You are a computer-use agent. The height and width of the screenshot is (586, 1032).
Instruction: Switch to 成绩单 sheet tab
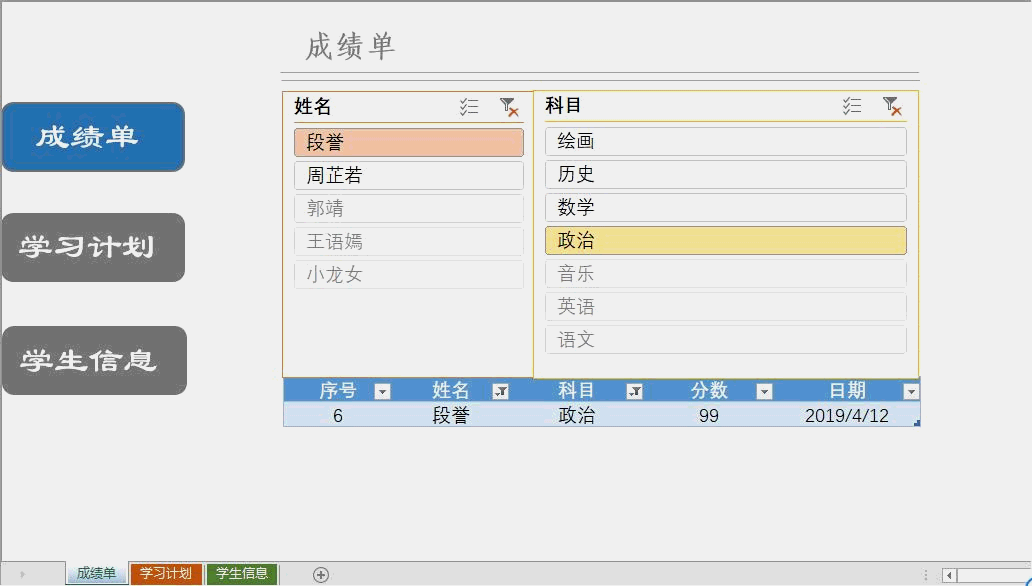click(96, 573)
